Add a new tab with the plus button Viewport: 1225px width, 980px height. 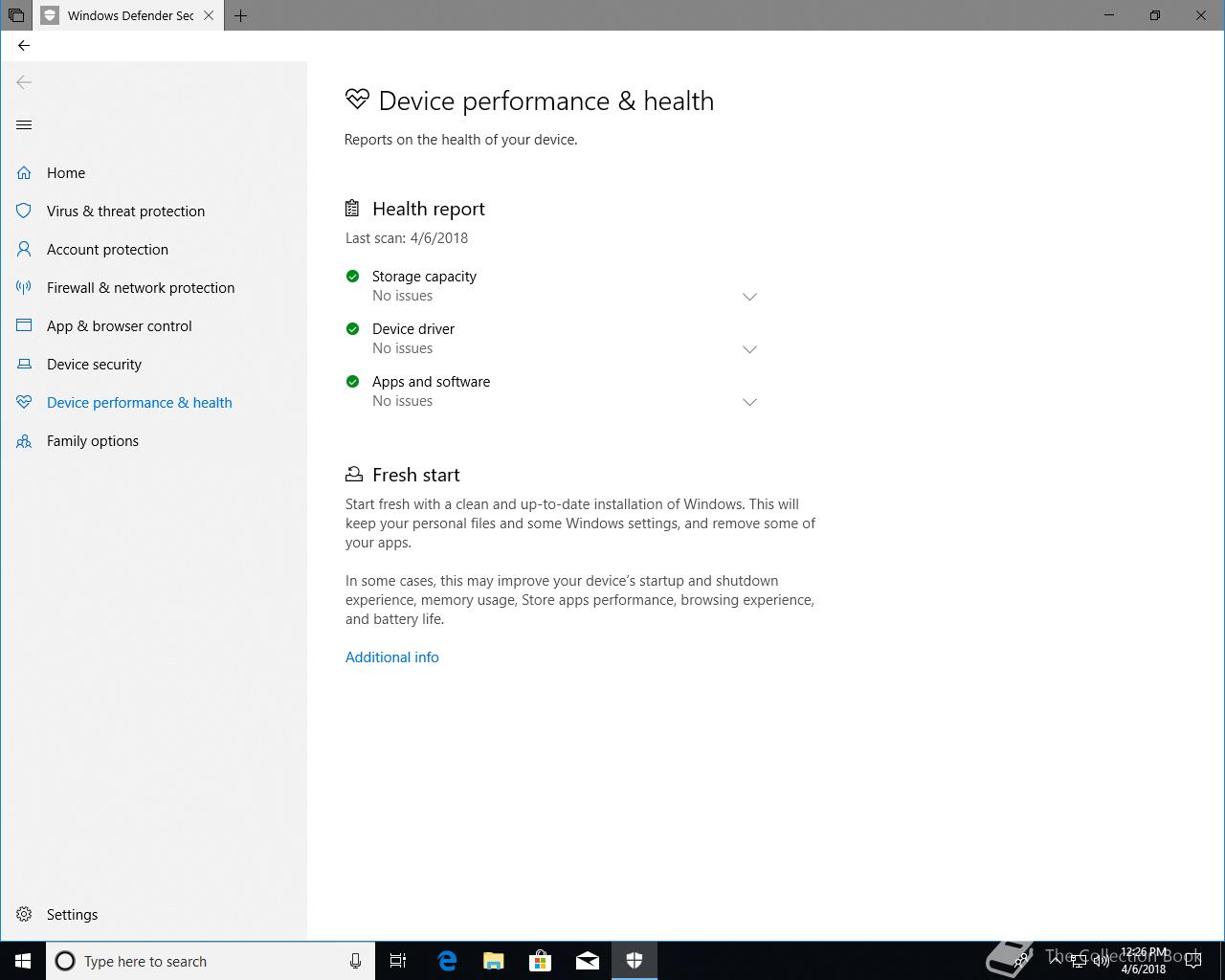240,15
